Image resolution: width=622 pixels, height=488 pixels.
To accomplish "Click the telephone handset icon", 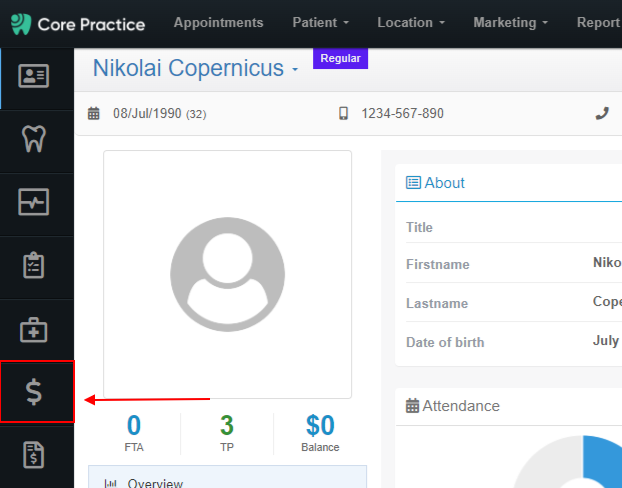I will coord(602,113).
